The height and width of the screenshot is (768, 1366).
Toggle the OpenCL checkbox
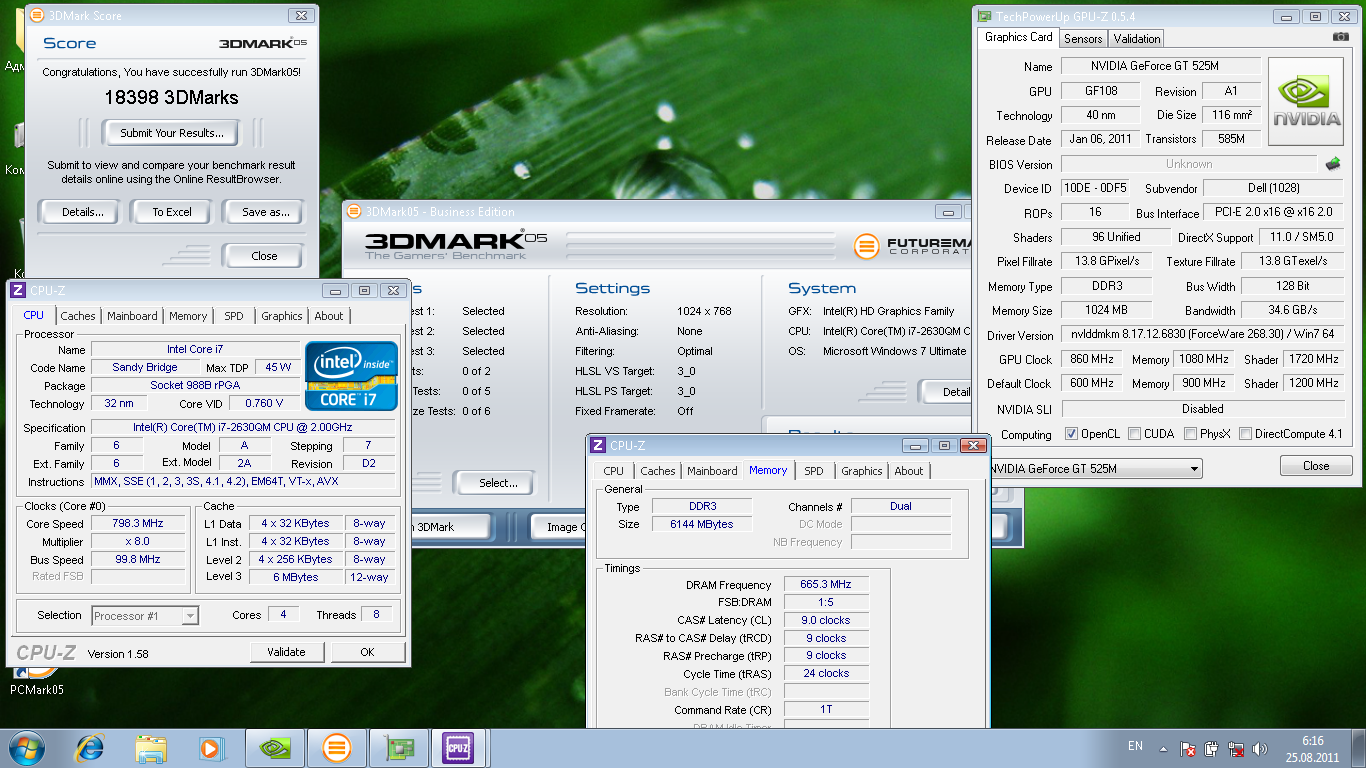(1071, 434)
